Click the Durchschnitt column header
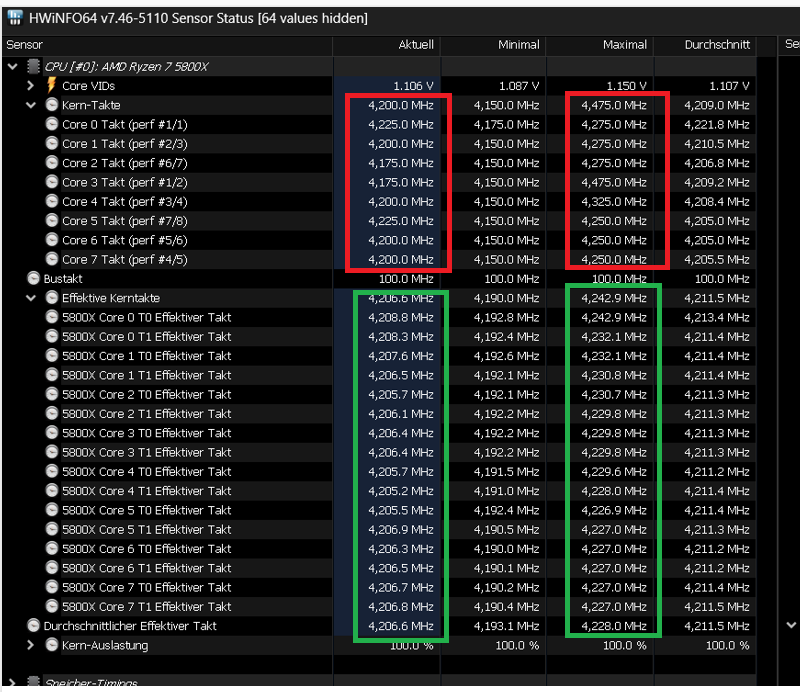This screenshot has width=800, height=692. 705,45
